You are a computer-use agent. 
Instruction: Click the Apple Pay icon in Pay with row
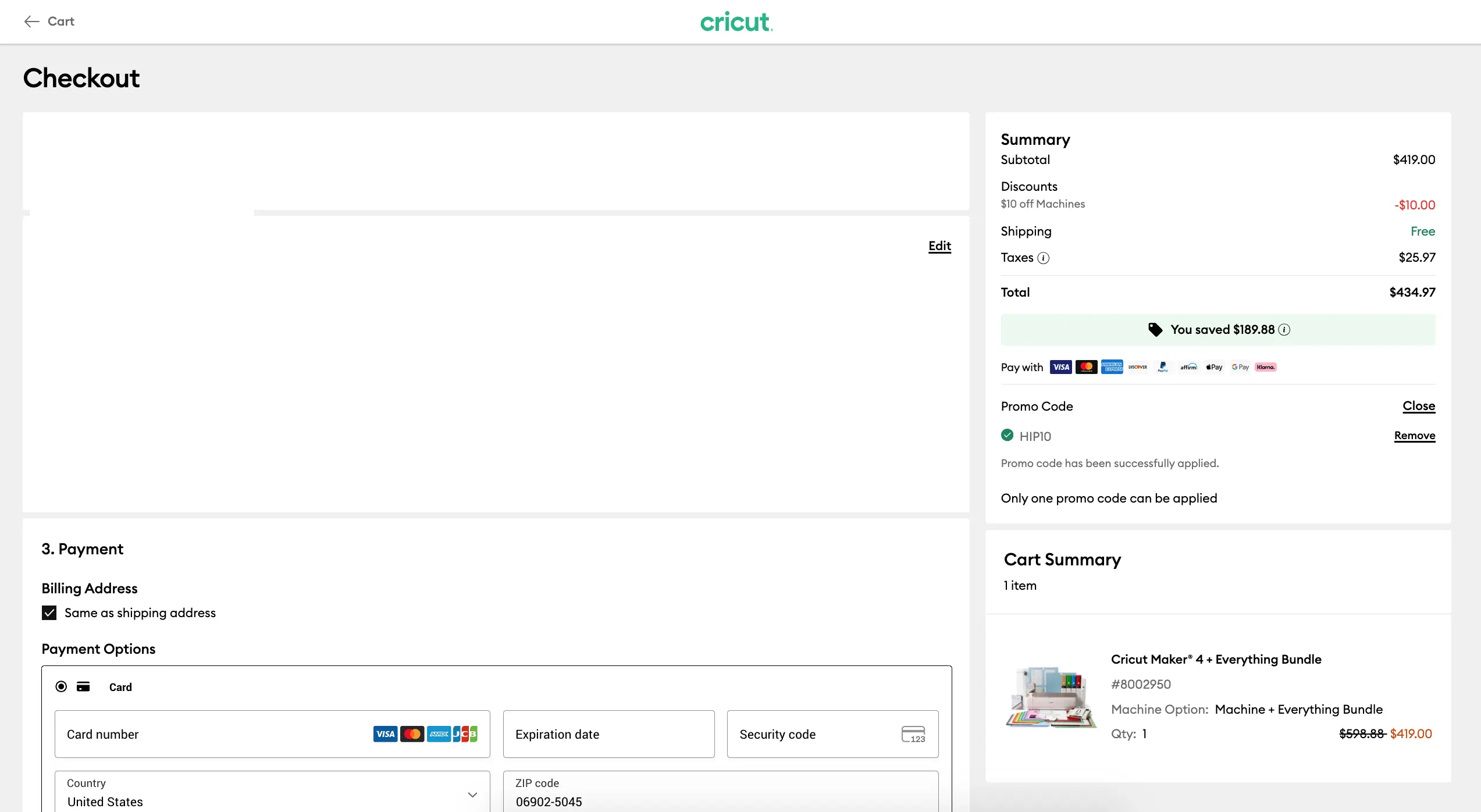tap(1214, 367)
